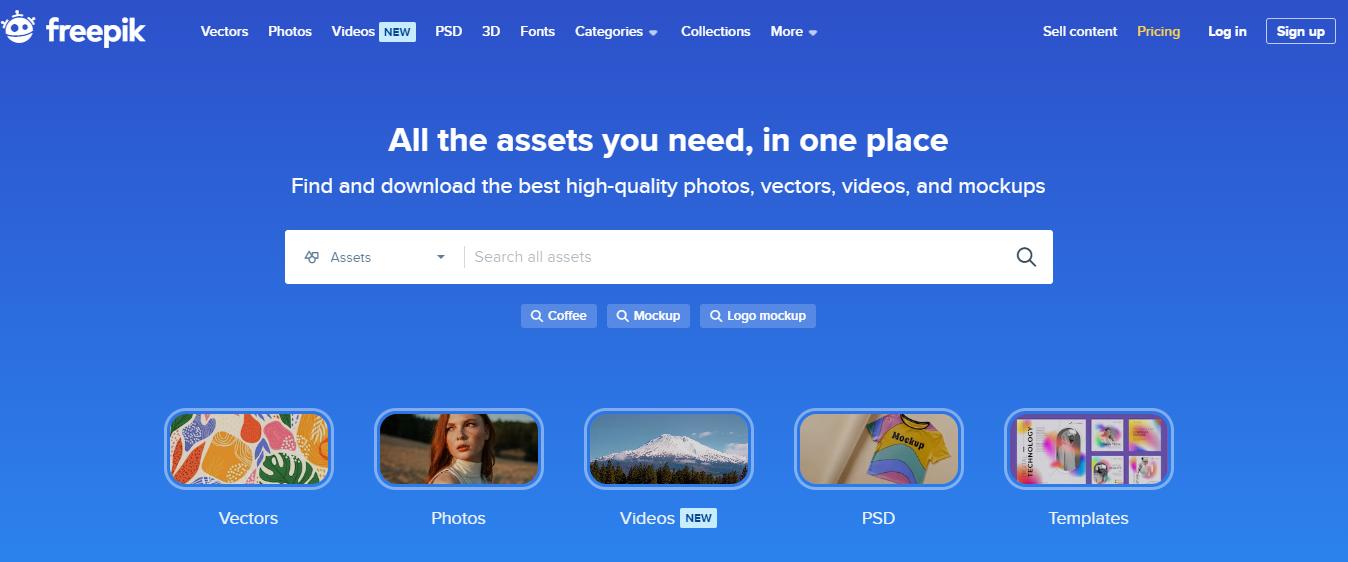Click the Log in link

(x=1227, y=31)
